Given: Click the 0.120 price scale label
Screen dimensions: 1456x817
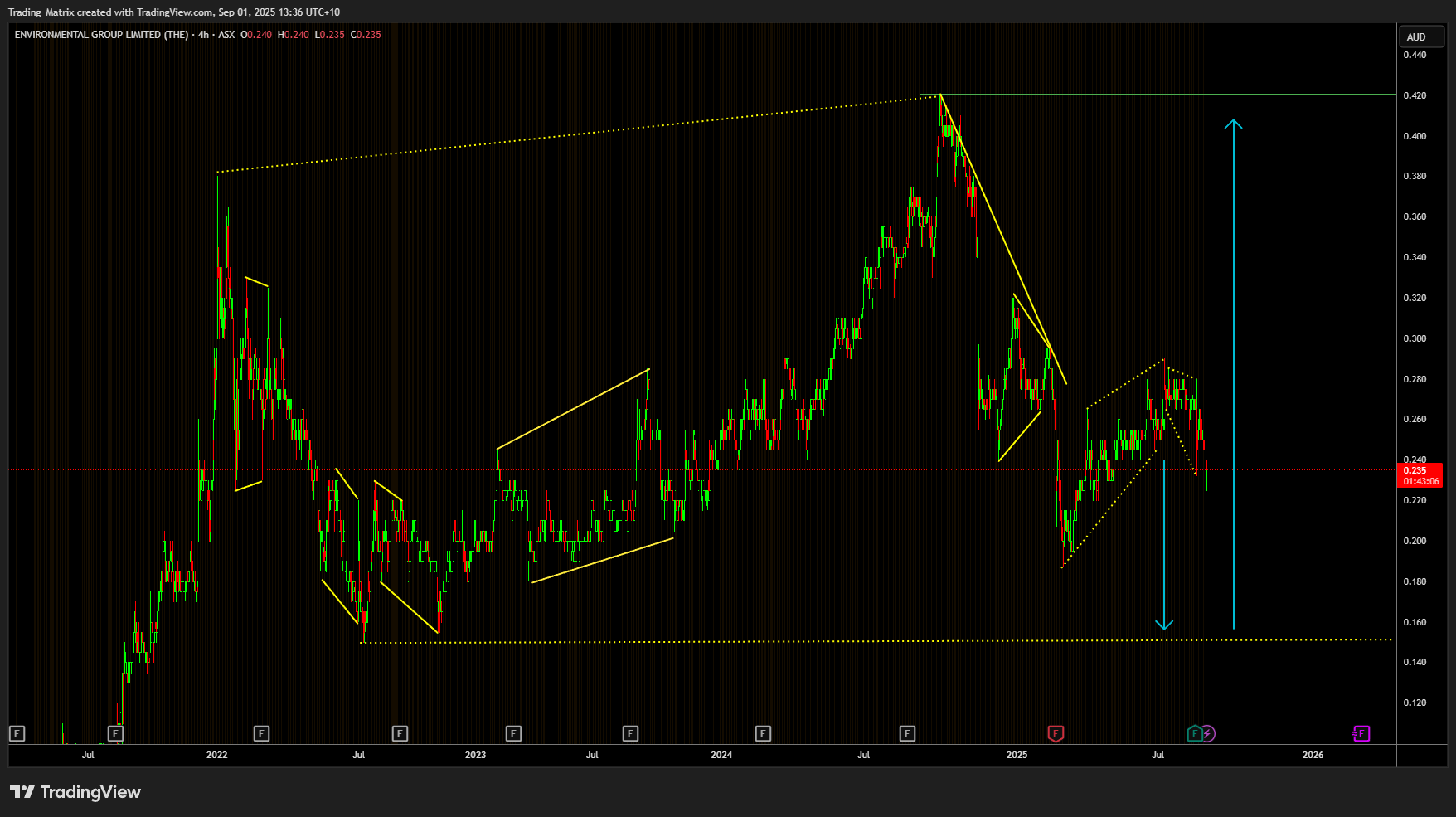Looking at the screenshot, I should (x=1415, y=703).
